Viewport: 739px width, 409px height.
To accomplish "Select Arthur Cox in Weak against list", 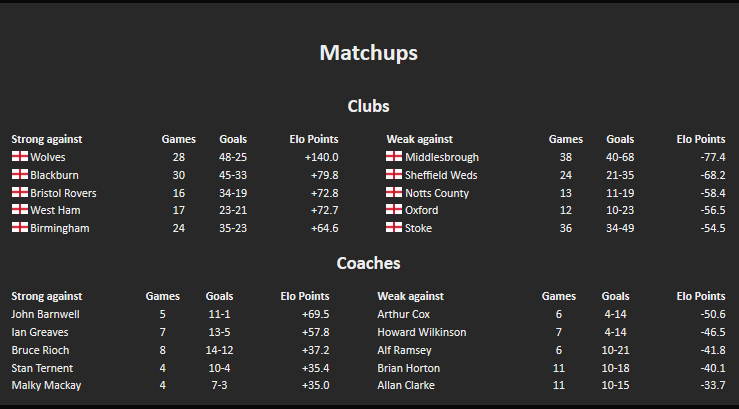I will 403,314.
